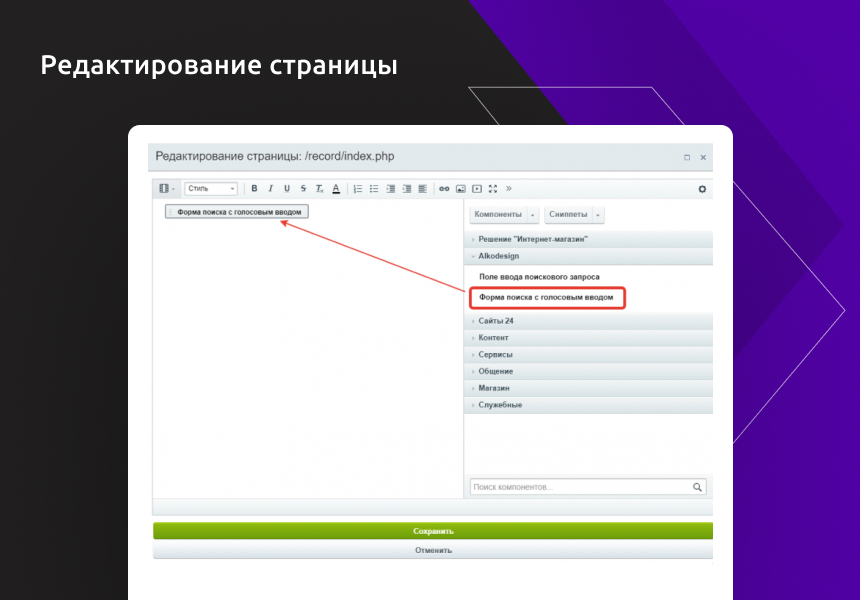The height and width of the screenshot is (600, 860).
Task: Open the Компоненты dropdown arrow
Action: click(532, 214)
